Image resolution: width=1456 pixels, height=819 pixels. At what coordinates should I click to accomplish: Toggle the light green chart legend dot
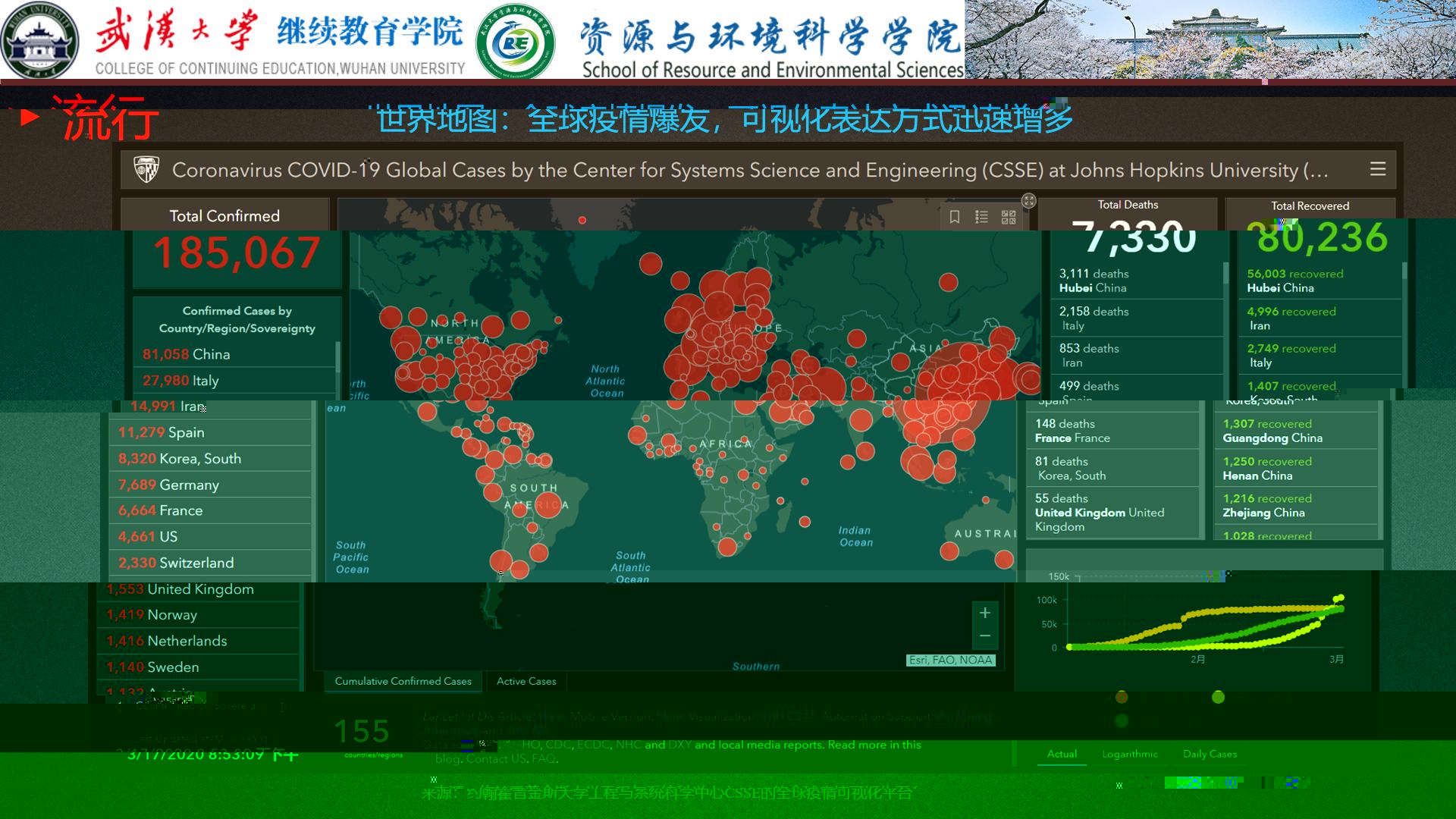click(x=1218, y=697)
